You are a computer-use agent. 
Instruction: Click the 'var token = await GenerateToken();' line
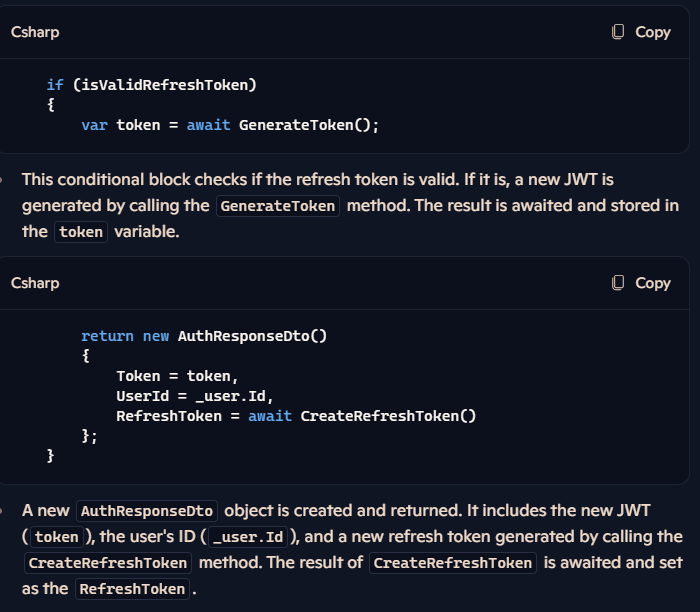[x=230, y=125]
